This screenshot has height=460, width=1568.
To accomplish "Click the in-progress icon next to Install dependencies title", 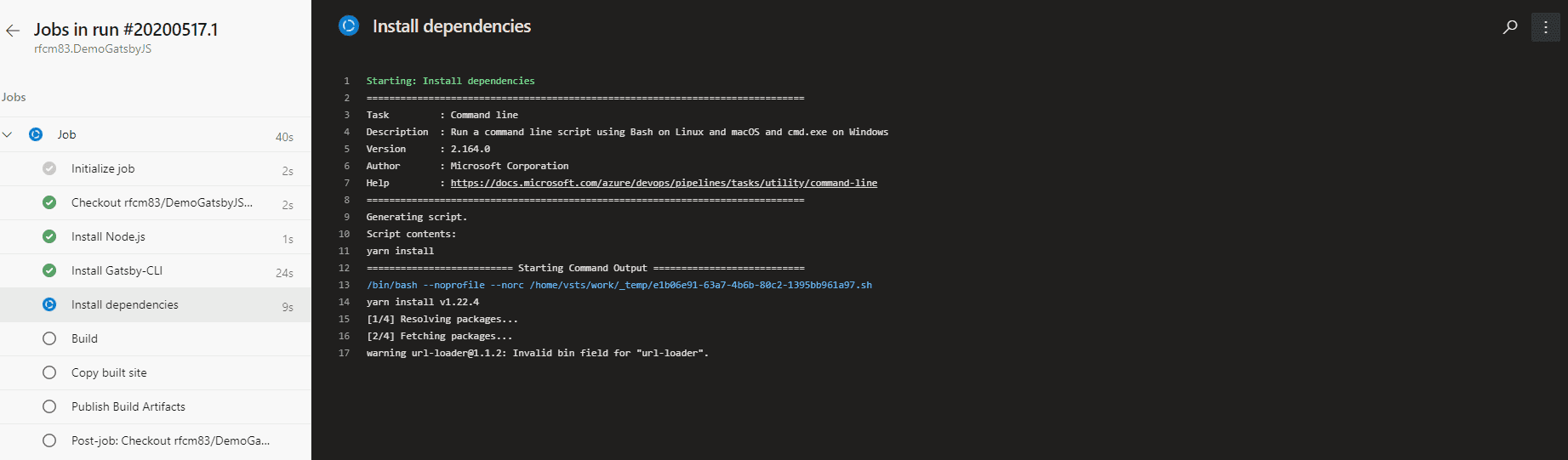I will 349,26.
